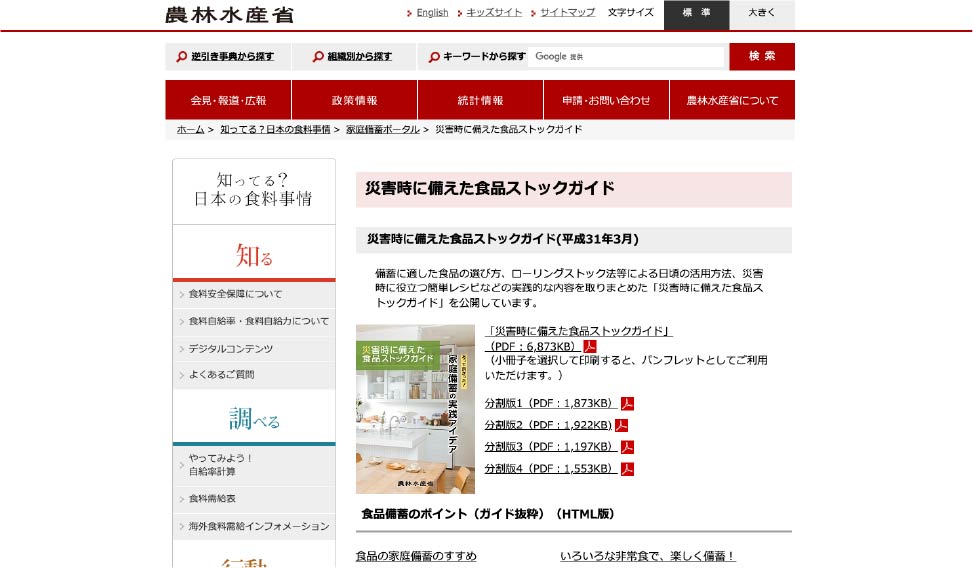The image size is (973, 568).
Task: Click chevron beside デジタルコンテンツ
Action: (181, 349)
